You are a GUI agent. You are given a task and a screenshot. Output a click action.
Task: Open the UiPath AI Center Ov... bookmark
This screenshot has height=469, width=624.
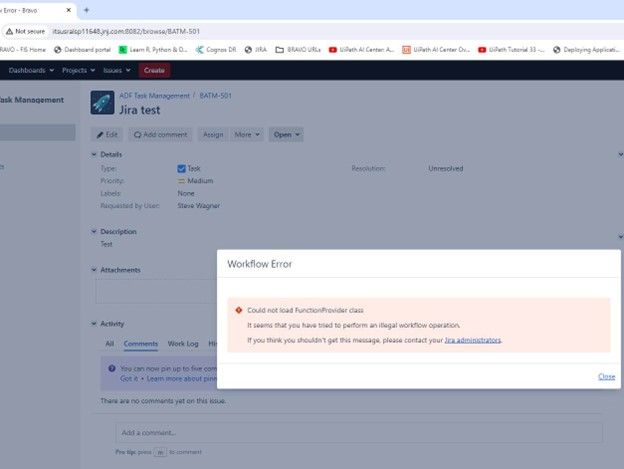436,50
